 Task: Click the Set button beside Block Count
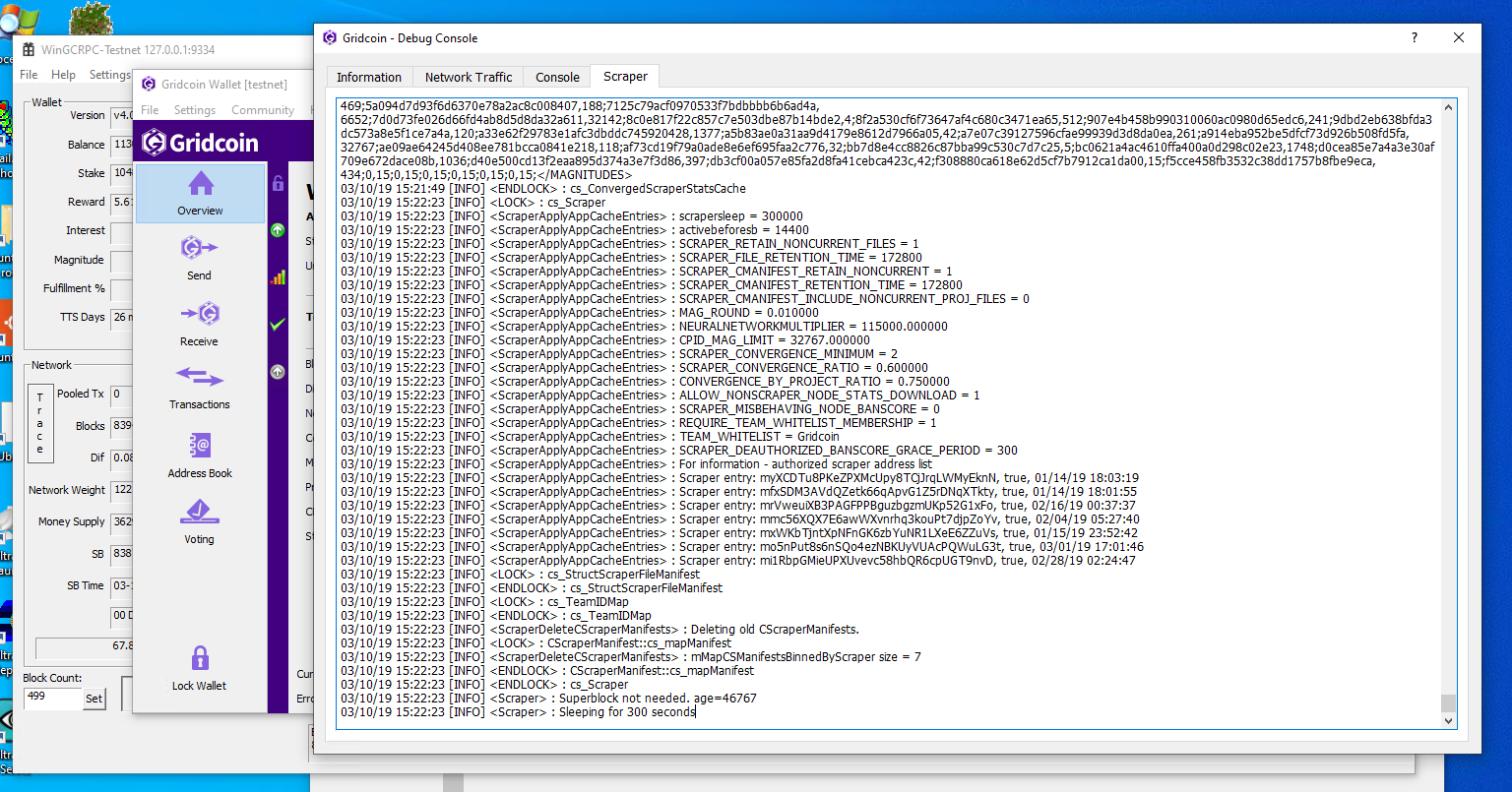94,699
